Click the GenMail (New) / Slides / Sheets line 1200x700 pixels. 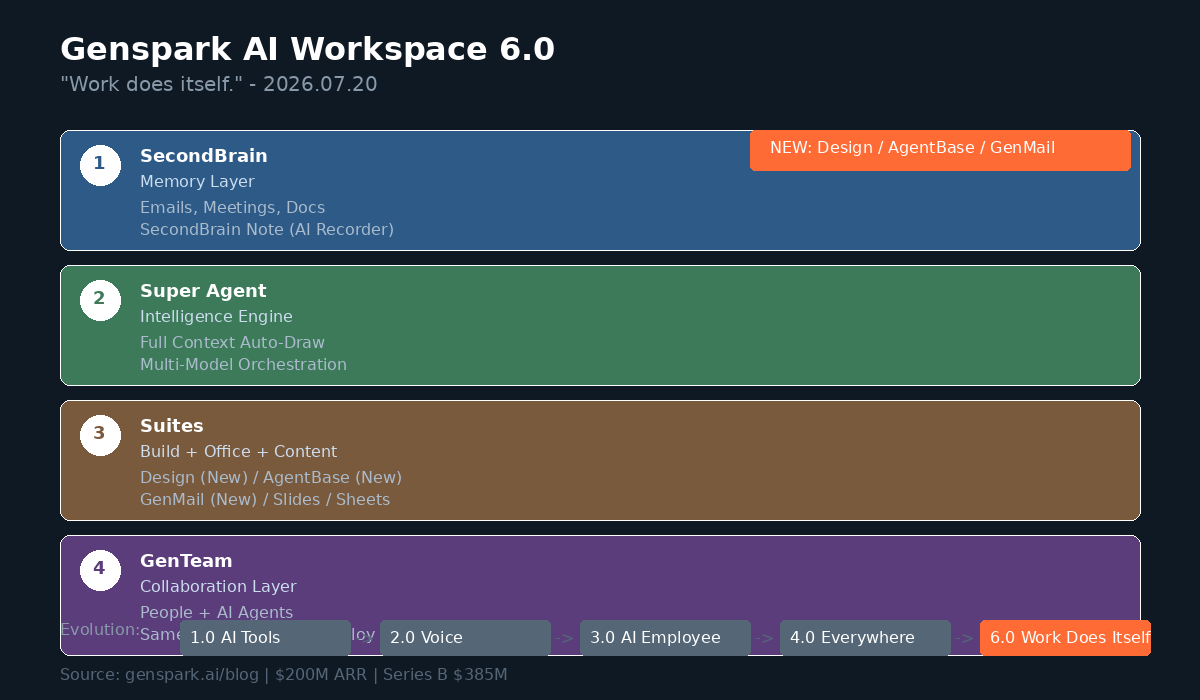[265, 500]
